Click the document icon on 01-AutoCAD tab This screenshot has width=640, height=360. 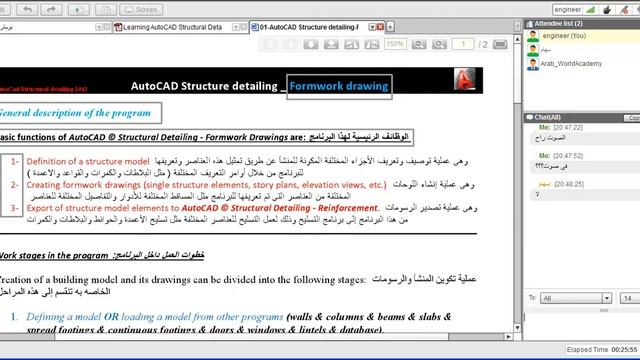255,27
